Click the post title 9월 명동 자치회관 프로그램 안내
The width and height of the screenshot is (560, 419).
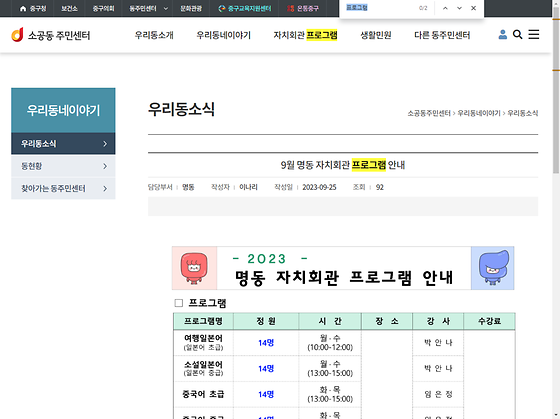tap(343, 165)
